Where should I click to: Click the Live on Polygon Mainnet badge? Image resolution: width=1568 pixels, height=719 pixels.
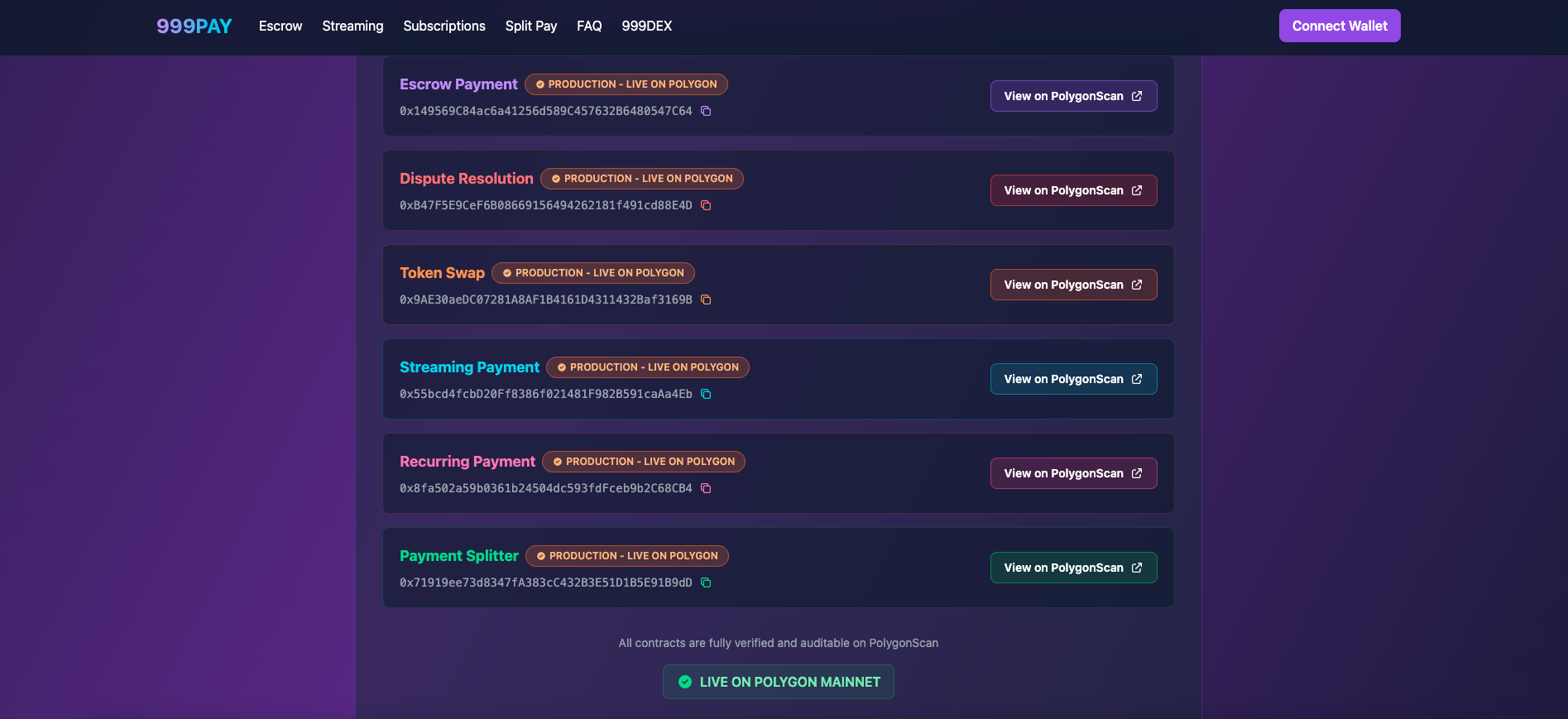pyautogui.click(x=779, y=682)
